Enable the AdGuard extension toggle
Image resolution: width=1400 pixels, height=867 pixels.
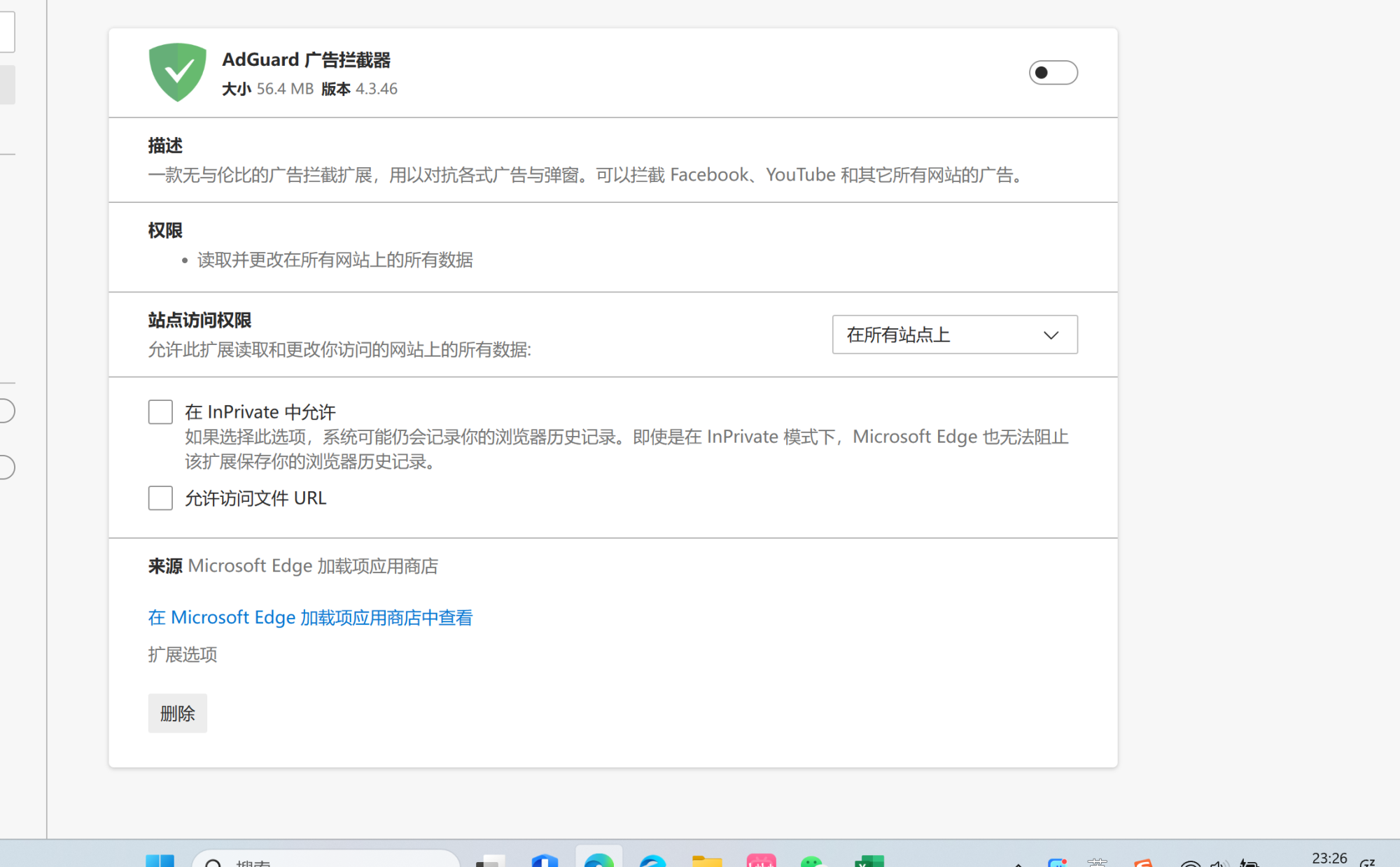tap(1053, 72)
